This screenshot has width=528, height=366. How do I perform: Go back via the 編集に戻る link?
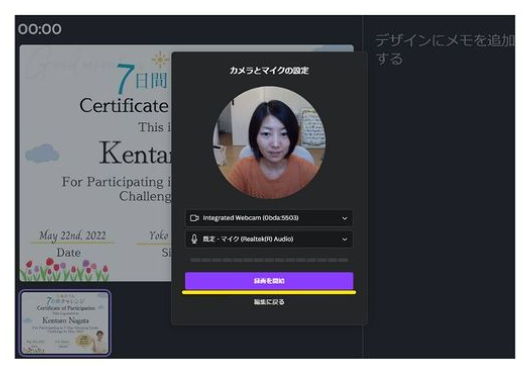coord(269,302)
